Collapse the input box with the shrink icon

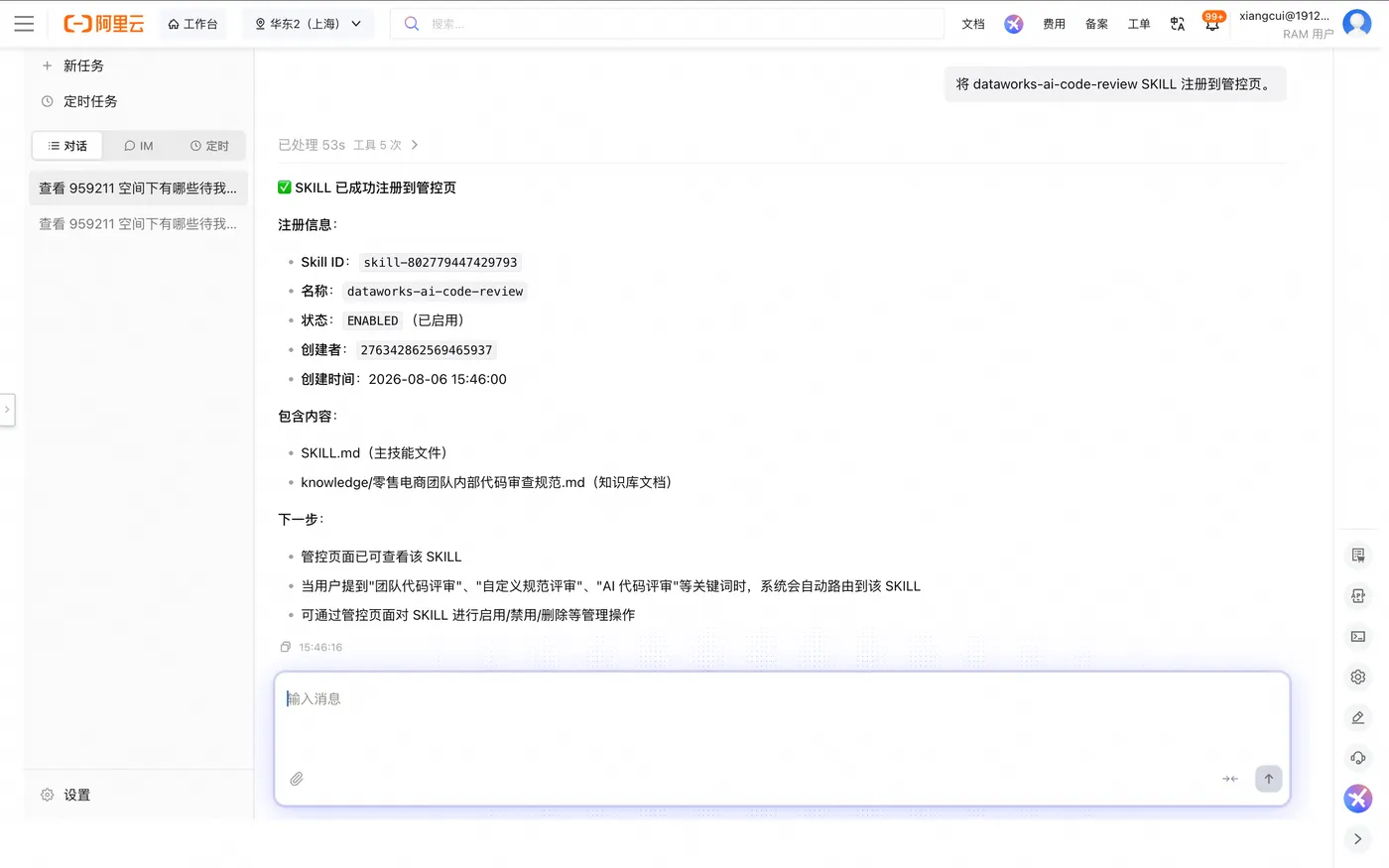[1230, 779]
